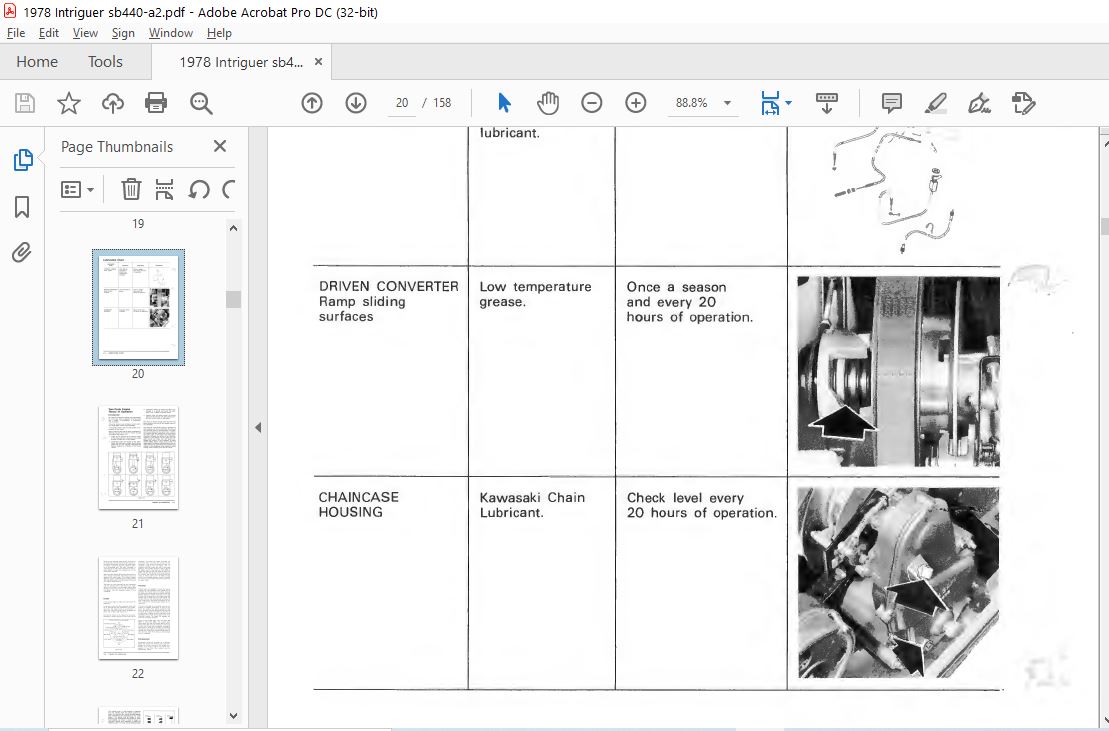
Task: Click the 'Low temperature grease.' text
Action: [x=535, y=294]
